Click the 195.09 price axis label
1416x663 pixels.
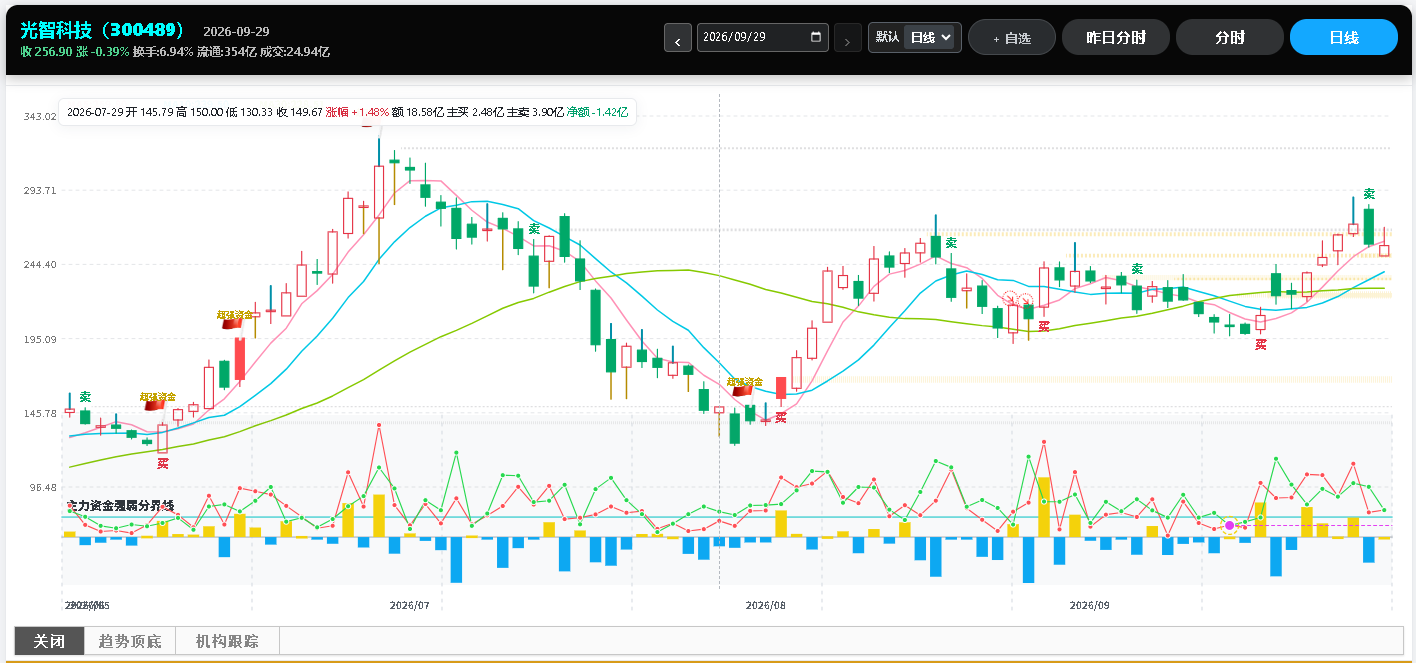click(x=39, y=339)
